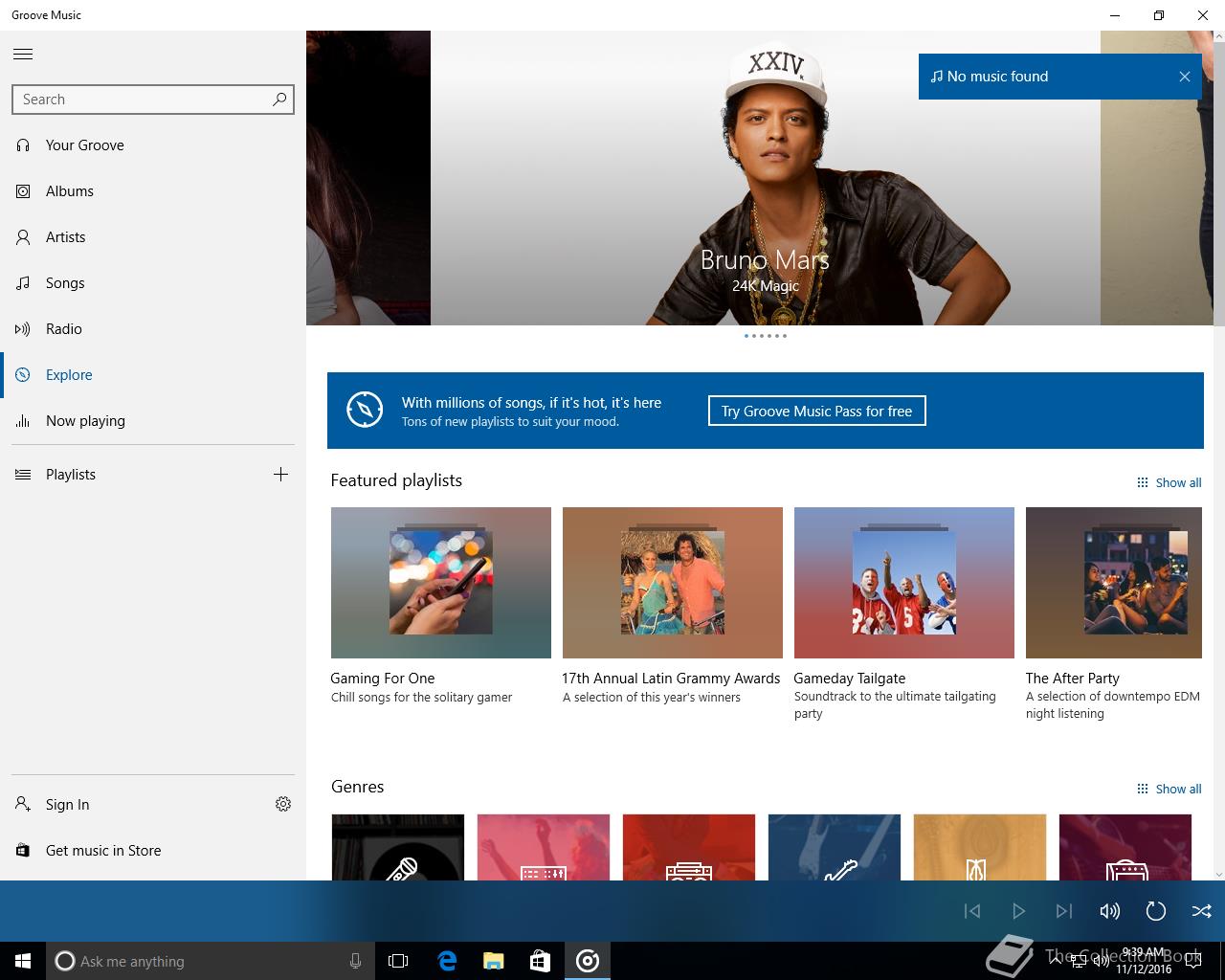Show all featured playlists

point(1169,482)
